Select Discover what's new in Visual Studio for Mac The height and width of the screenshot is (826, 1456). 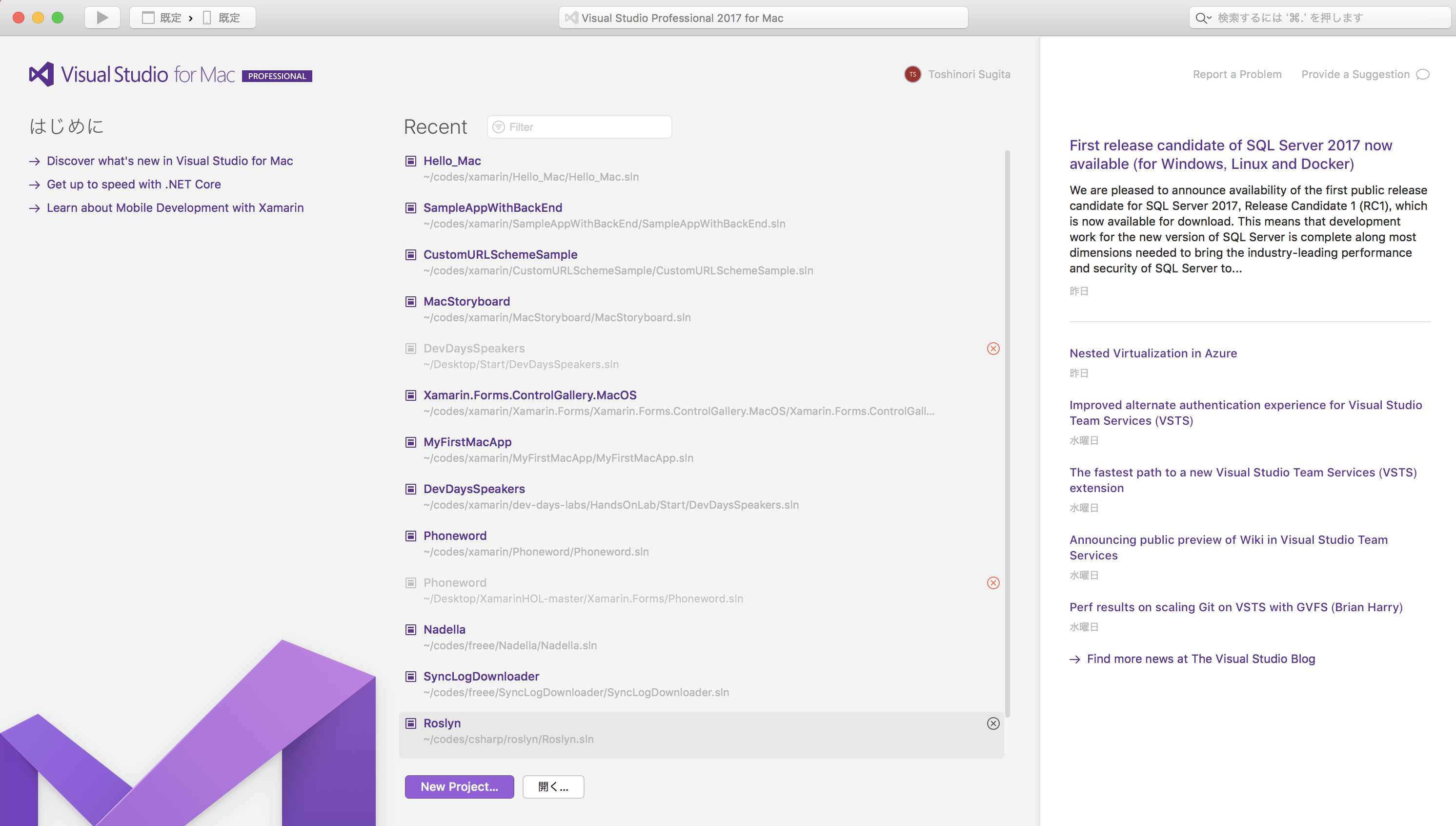tap(171, 160)
